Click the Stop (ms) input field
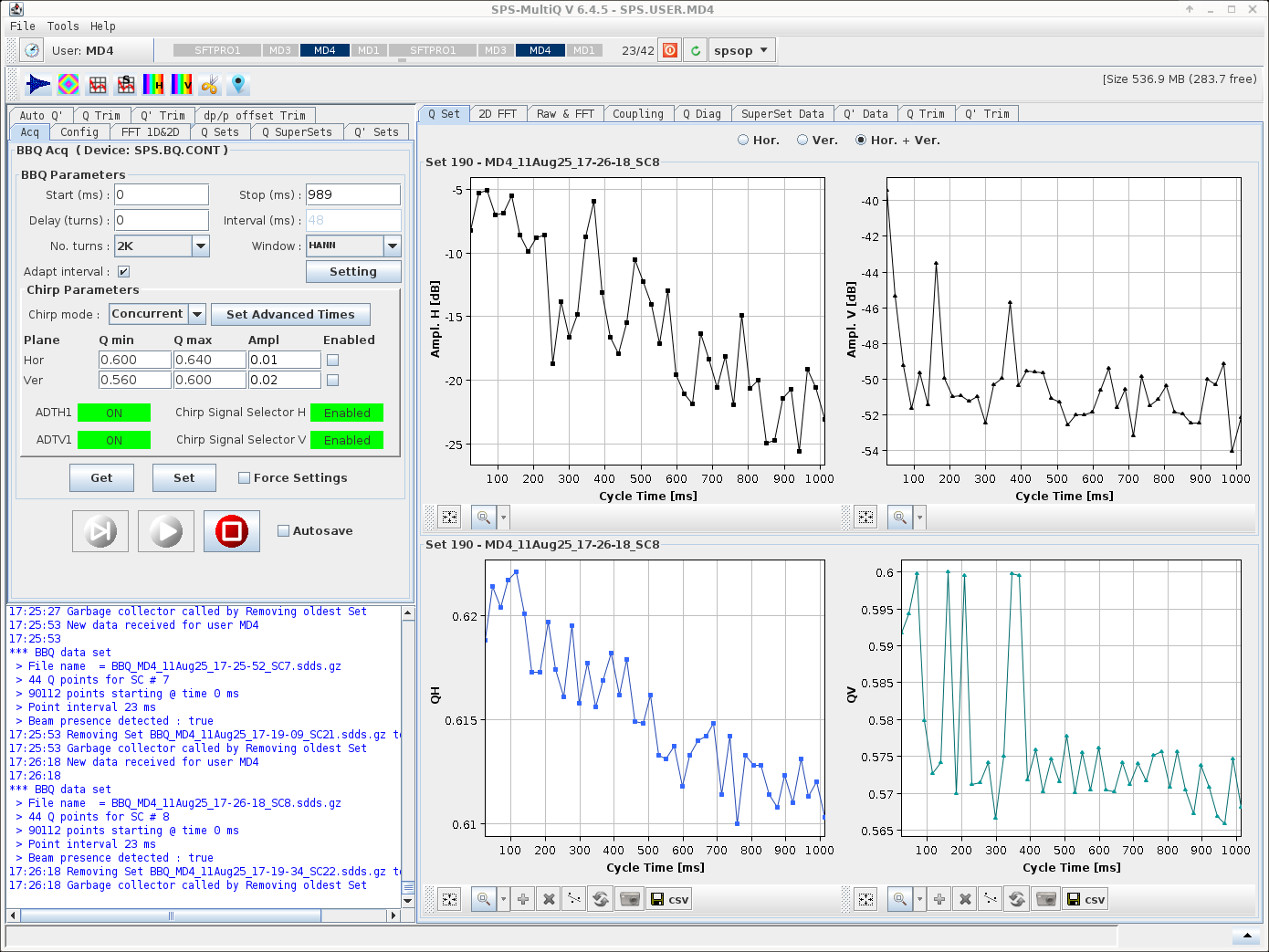Image resolution: width=1269 pixels, height=952 pixels. [352, 195]
